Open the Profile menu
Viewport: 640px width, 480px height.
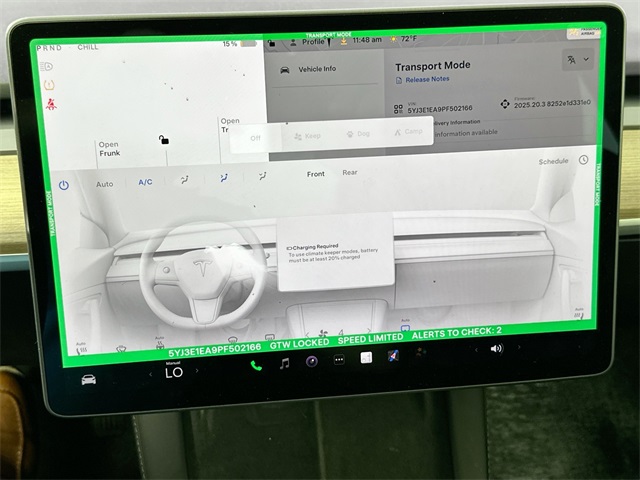pyautogui.click(x=309, y=42)
